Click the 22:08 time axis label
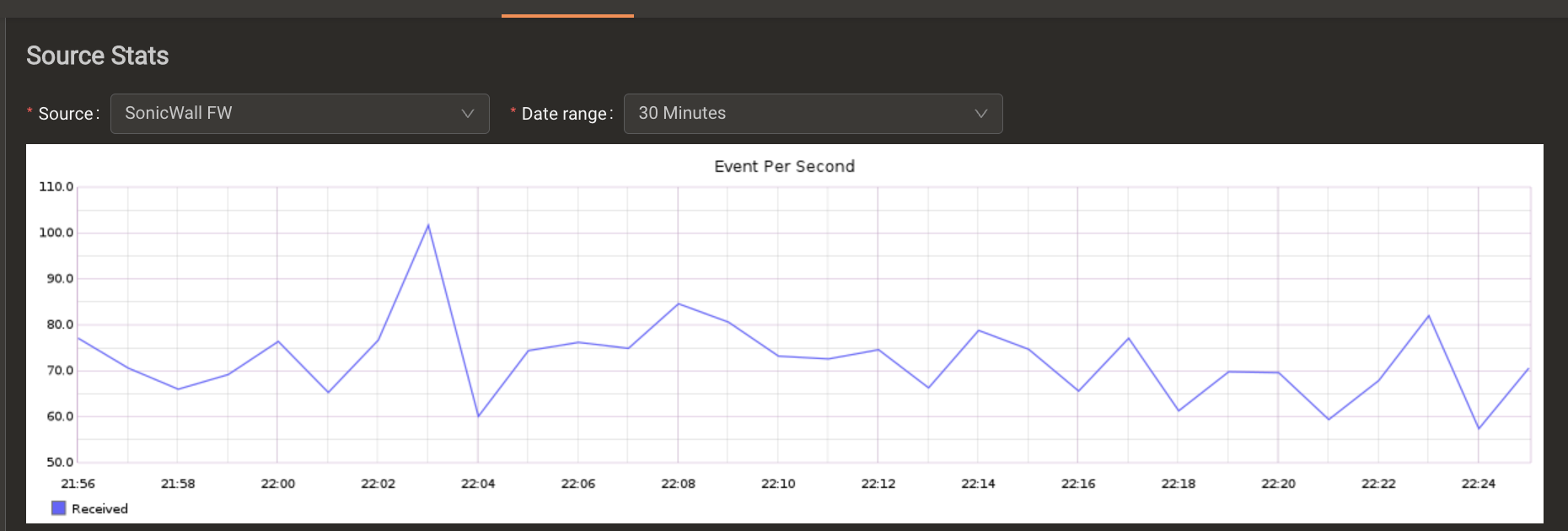The width and height of the screenshot is (1568, 531). [x=678, y=484]
